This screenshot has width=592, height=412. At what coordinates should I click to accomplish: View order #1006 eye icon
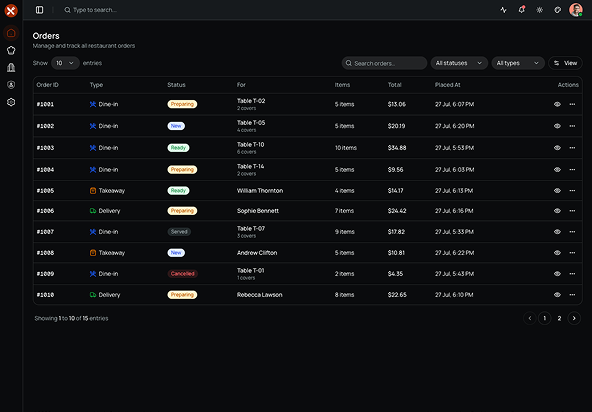(557, 211)
